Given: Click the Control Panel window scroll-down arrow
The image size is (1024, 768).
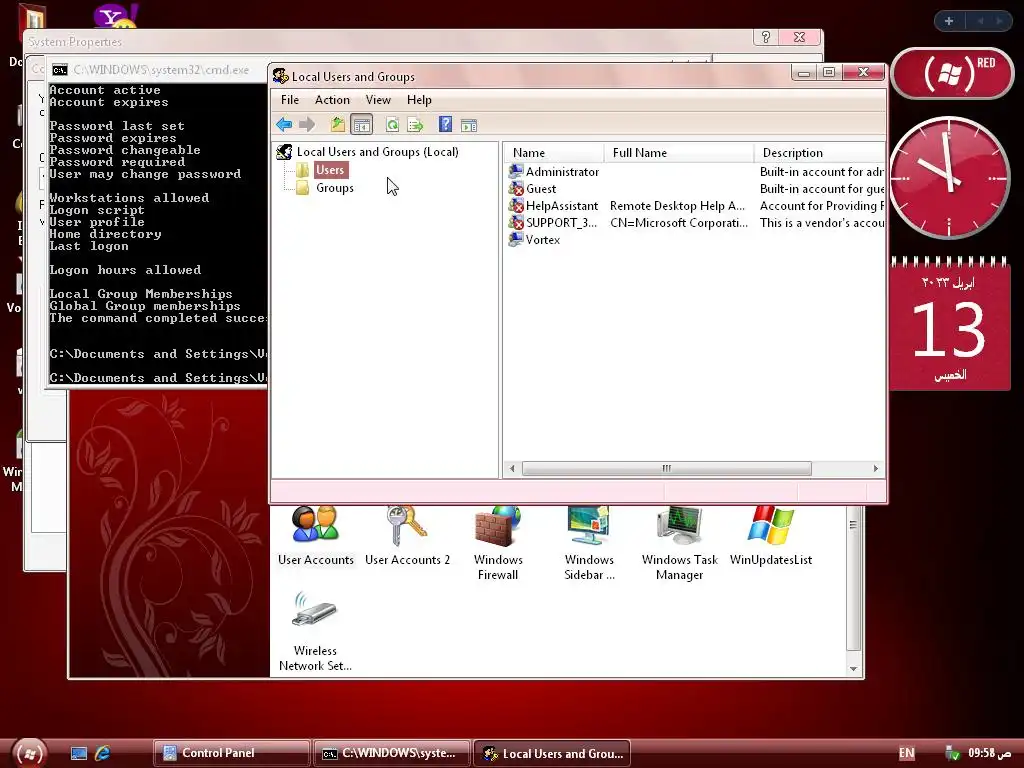Looking at the screenshot, I should (x=853, y=669).
